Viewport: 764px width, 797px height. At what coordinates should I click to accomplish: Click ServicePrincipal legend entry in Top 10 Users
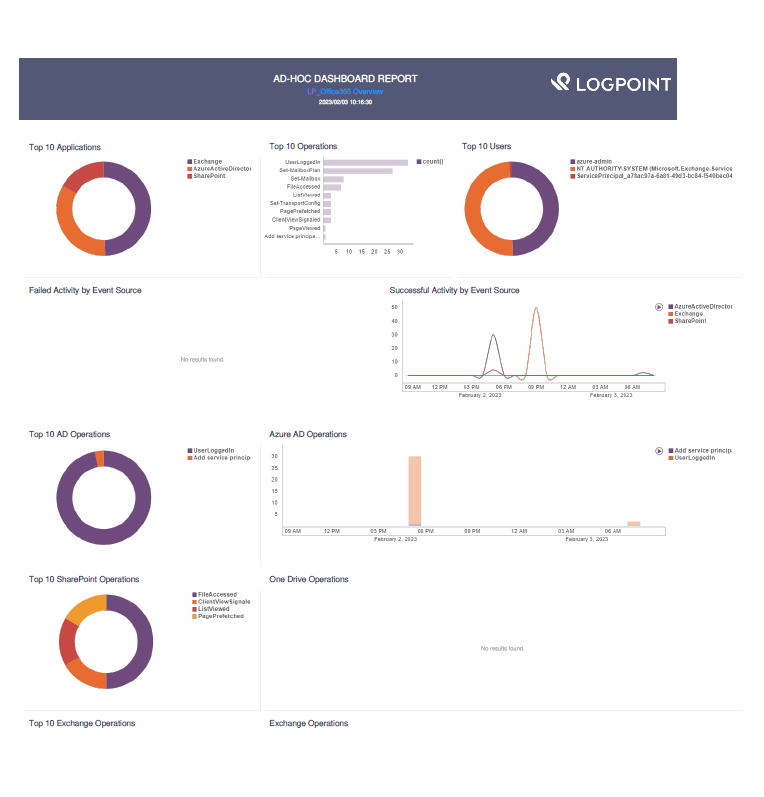[x=651, y=176]
